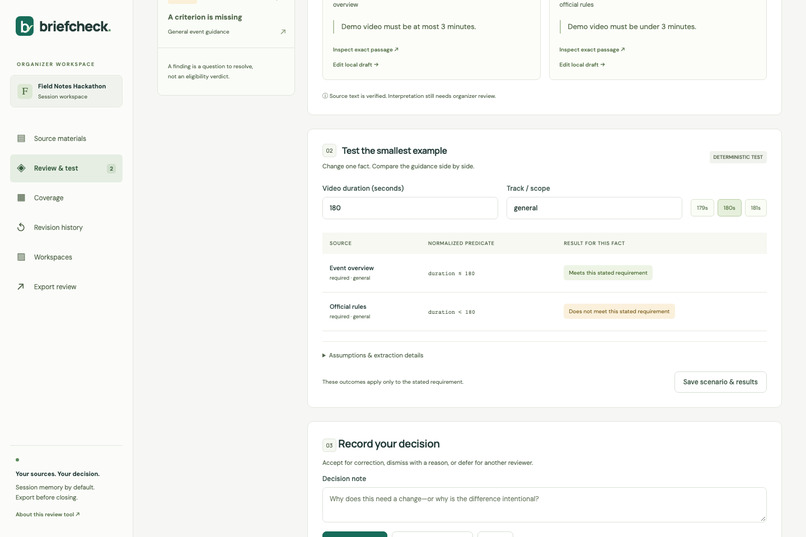This screenshot has height=537, width=806.
Task: Click the Demo video must be under 3 minutes quote
Action: coord(632,27)
